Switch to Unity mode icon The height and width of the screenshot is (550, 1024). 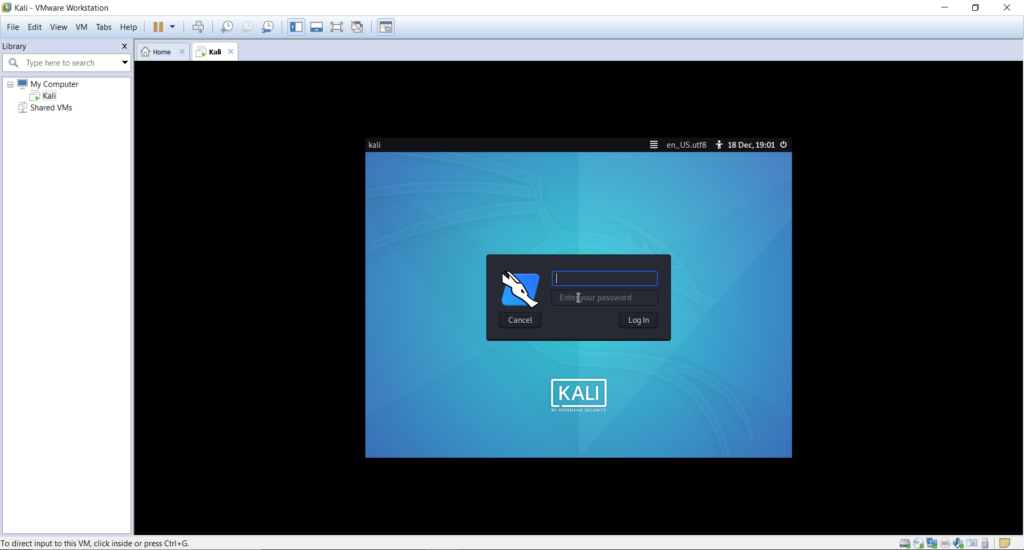click(x=357, y=27)
